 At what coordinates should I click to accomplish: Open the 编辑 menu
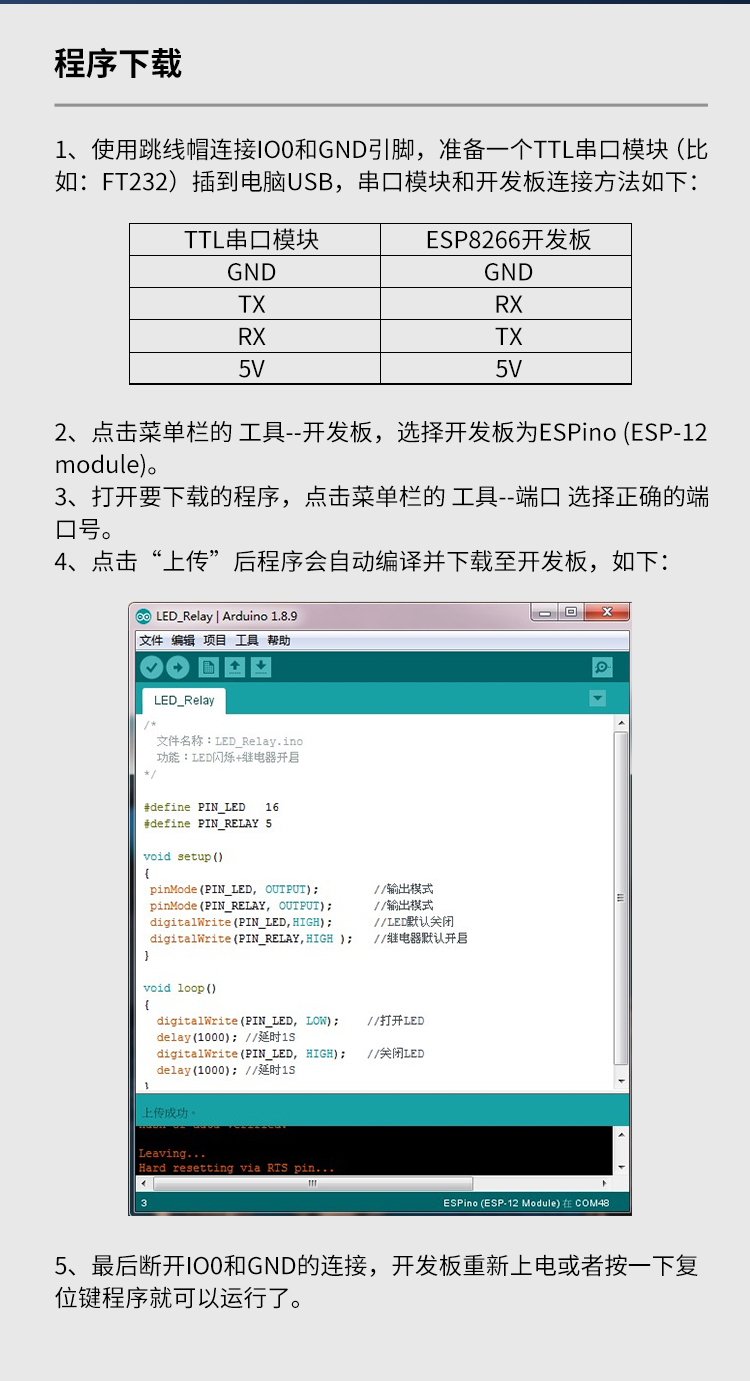tap(183, 641)
